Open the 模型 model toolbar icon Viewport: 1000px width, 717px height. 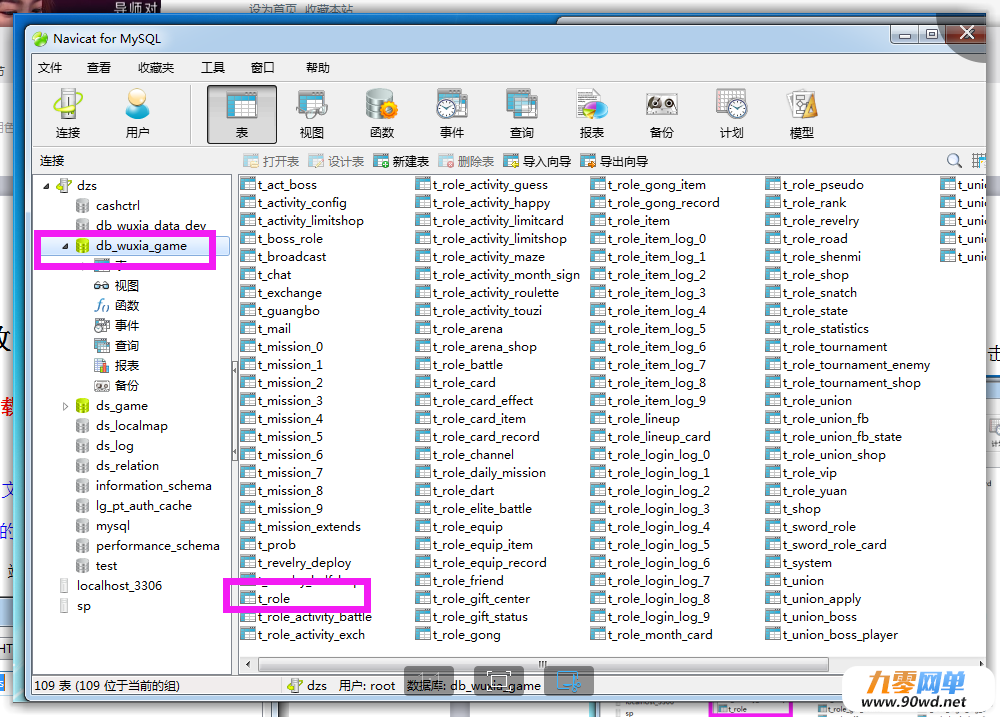[x=802, y=114]
